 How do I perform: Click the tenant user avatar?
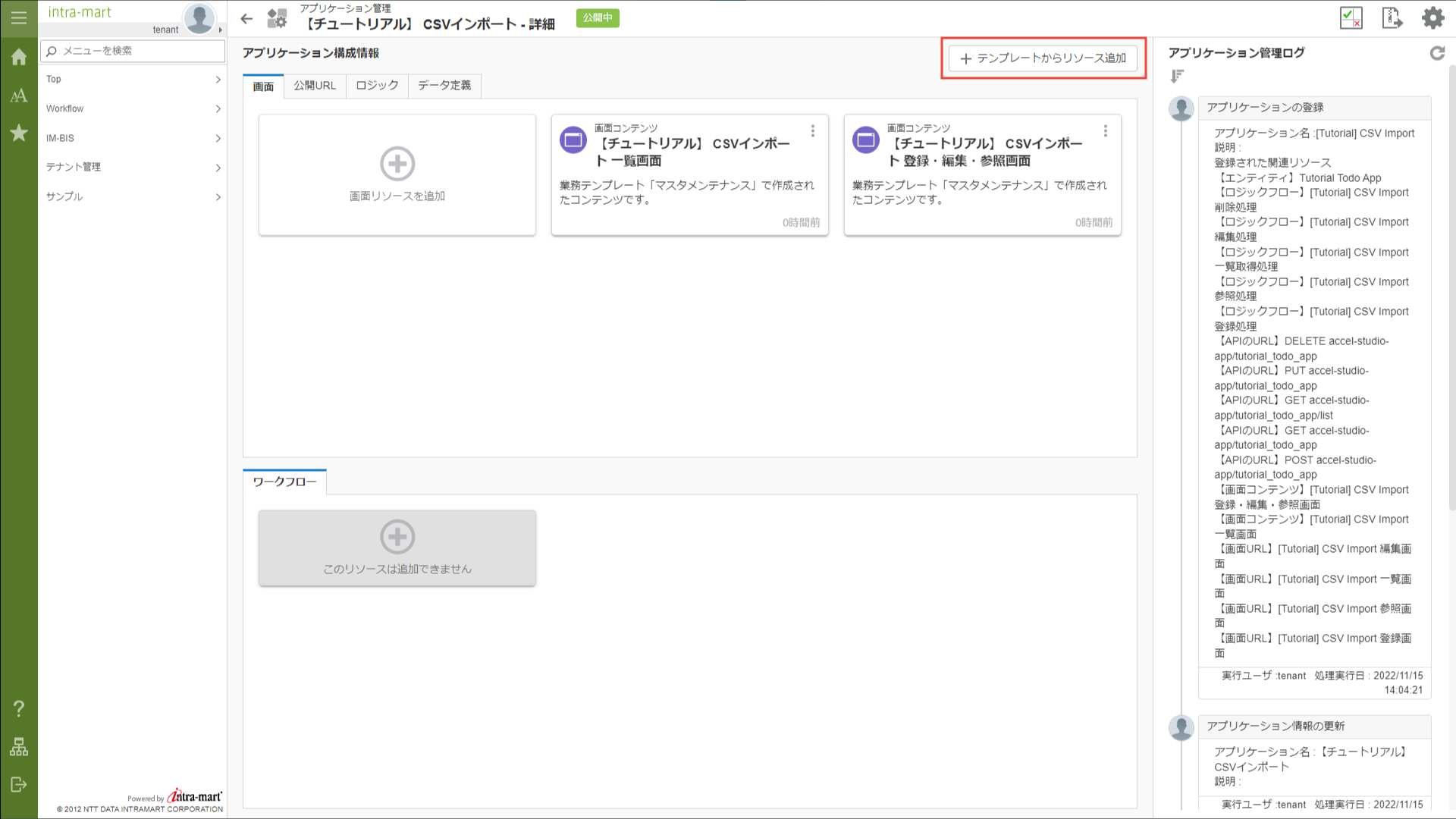tap(199, 17)
